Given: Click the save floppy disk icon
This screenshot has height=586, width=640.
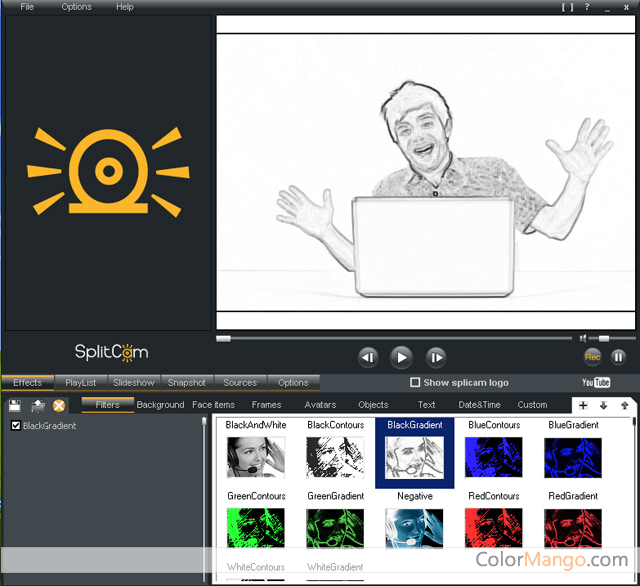Looking at the screenshot, I should [15, 405].
